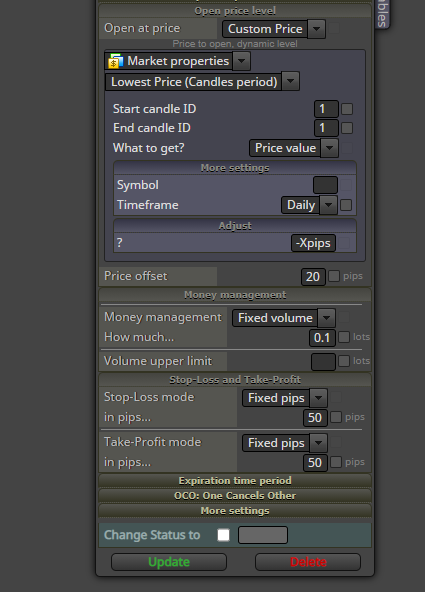
Task: Toggle the Price offset pips checkbox
Action: [334, 276]
